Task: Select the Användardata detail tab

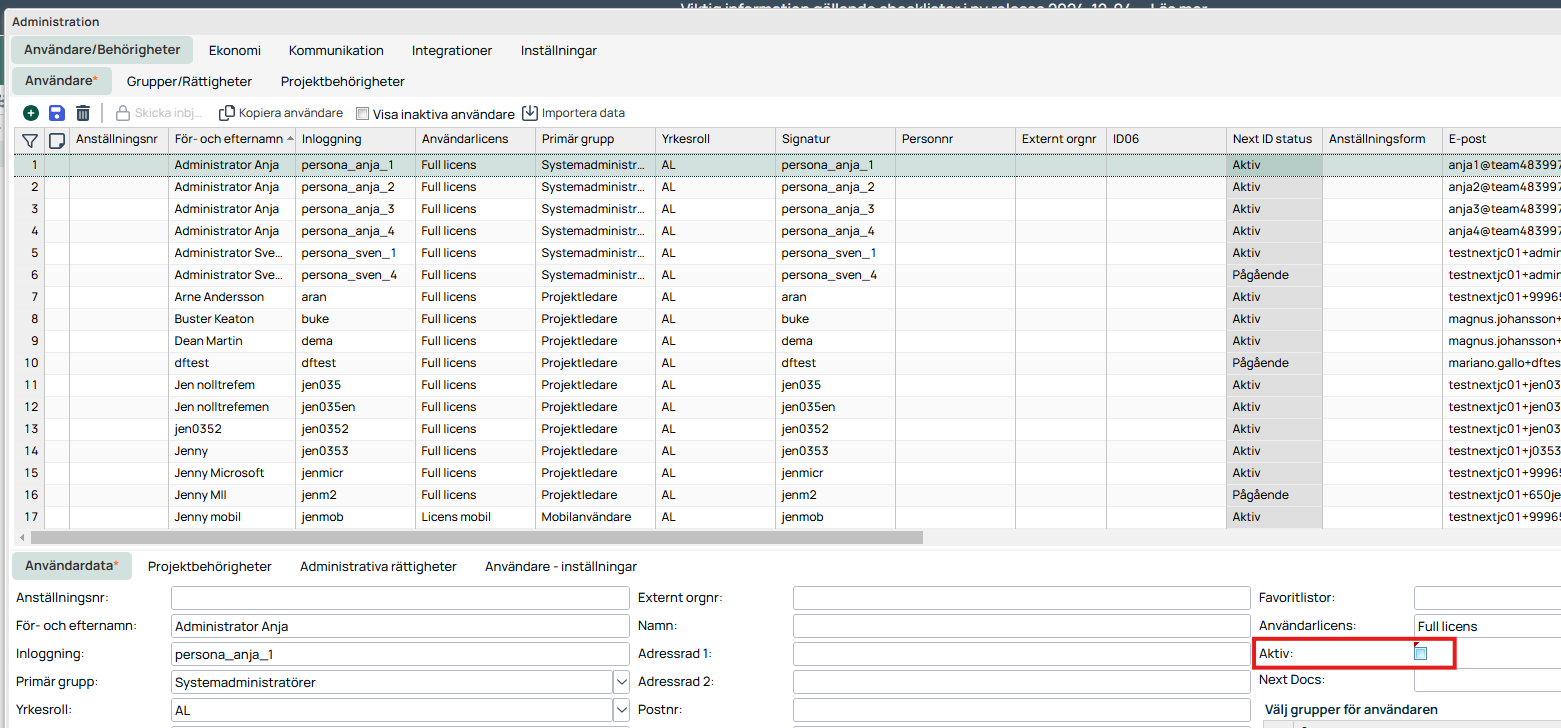Action: [x=72, y=566]
